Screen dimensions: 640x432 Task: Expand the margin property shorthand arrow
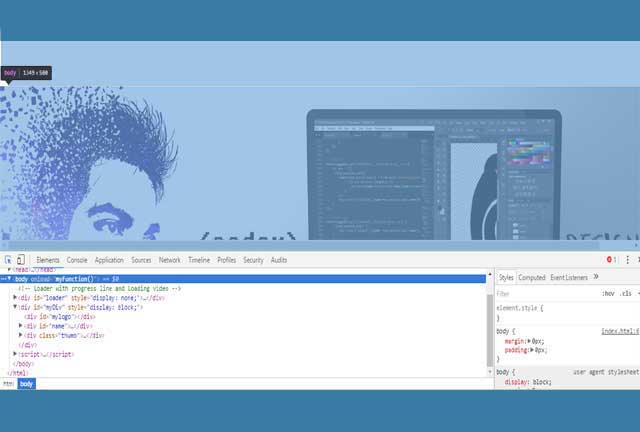(529, 341)
